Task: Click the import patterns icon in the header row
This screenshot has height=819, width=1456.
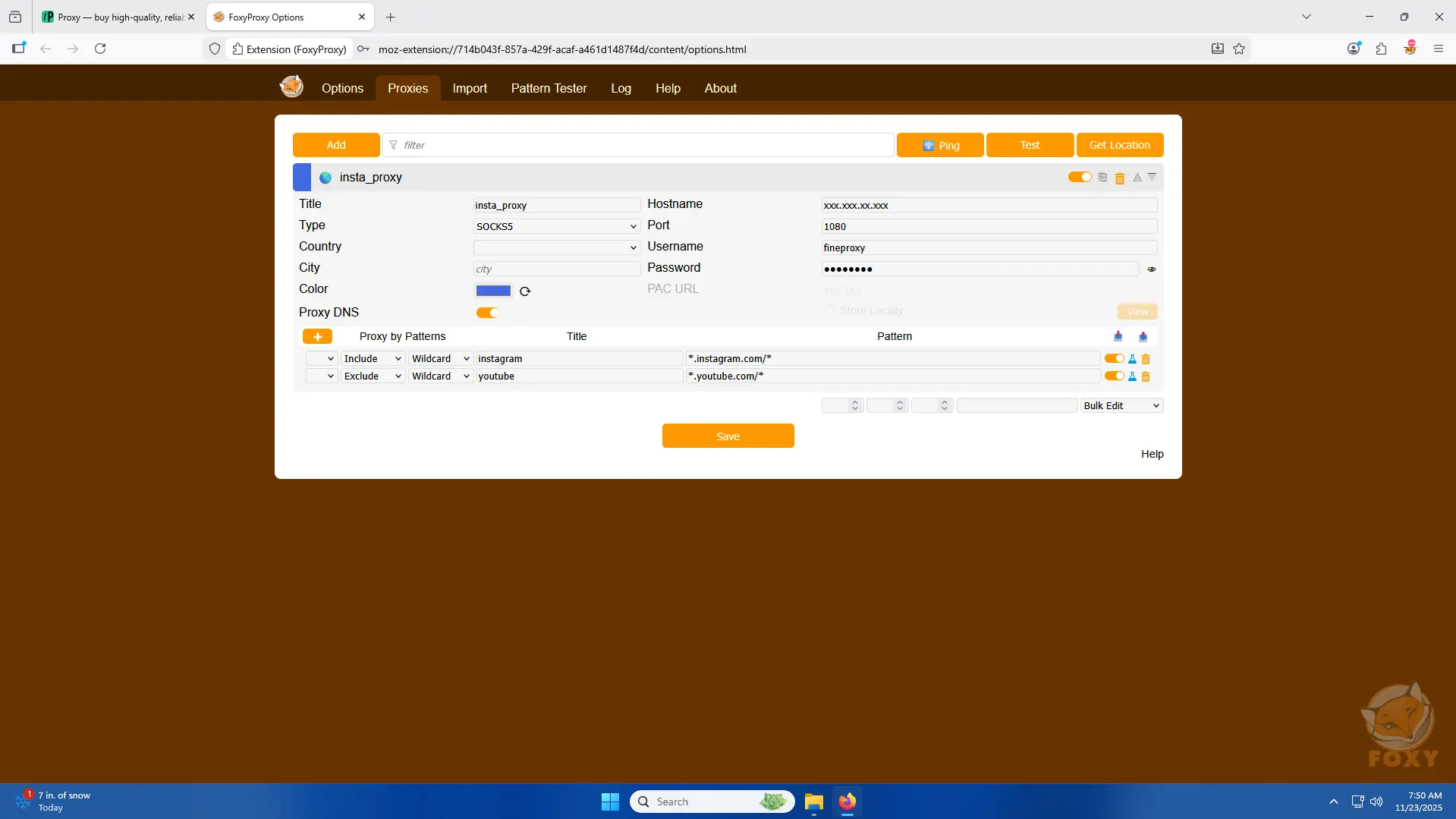Action: coord(1118,336)
